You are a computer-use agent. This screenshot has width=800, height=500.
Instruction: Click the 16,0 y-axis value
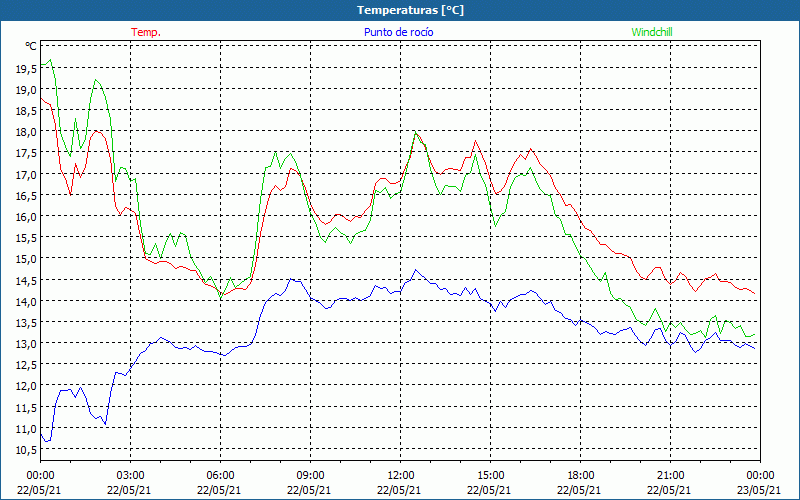click(26, 217)
